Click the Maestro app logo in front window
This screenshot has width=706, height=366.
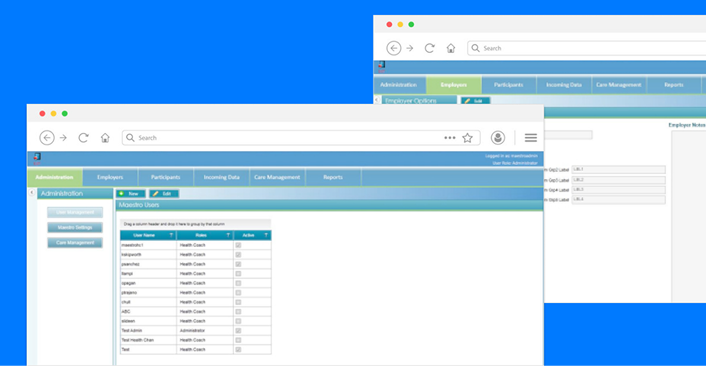[37, 157]
